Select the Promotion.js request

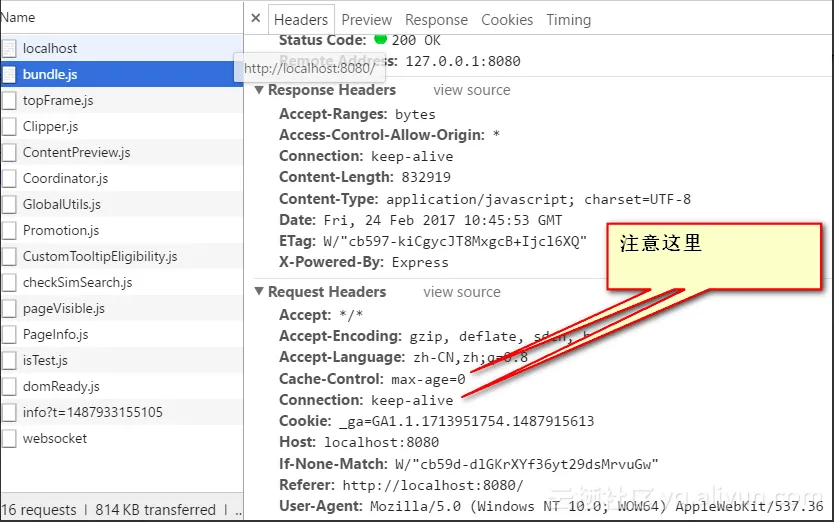(122, 230)
